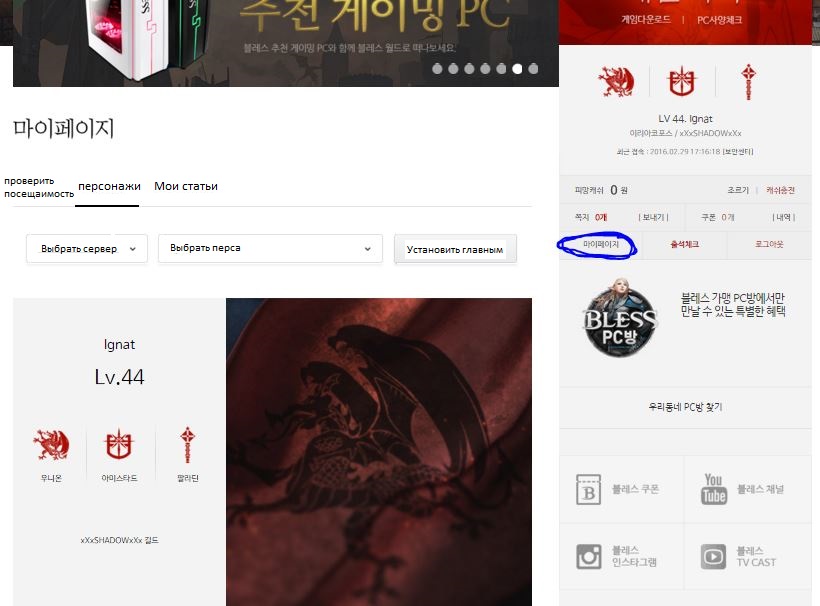This screenshot has width=820, height=606.
Task: Open 마이페이지 in the sidebar
Action: [x=600, y=244]
